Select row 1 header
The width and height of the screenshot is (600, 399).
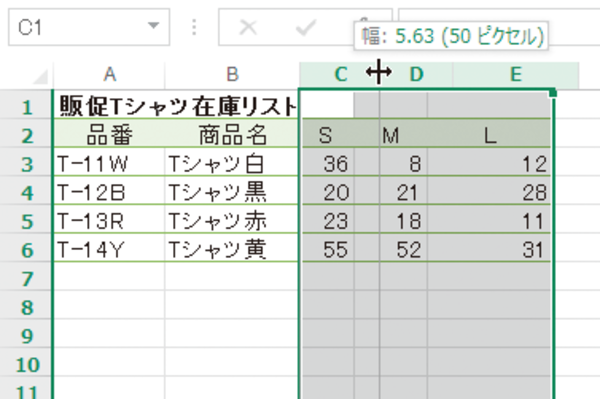pos(26,107)
